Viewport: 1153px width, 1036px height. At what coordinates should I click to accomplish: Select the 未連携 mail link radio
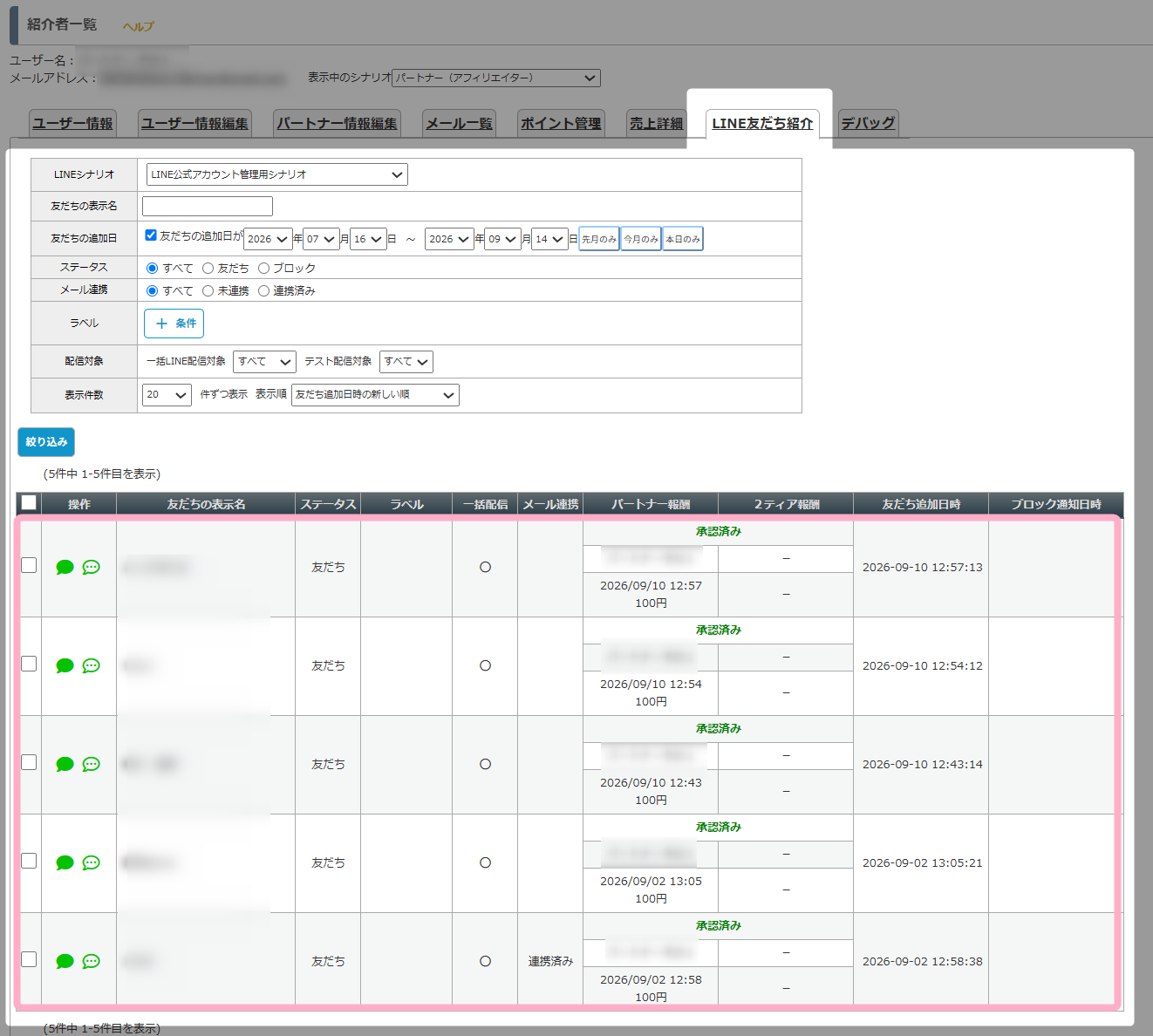(208, 291)
